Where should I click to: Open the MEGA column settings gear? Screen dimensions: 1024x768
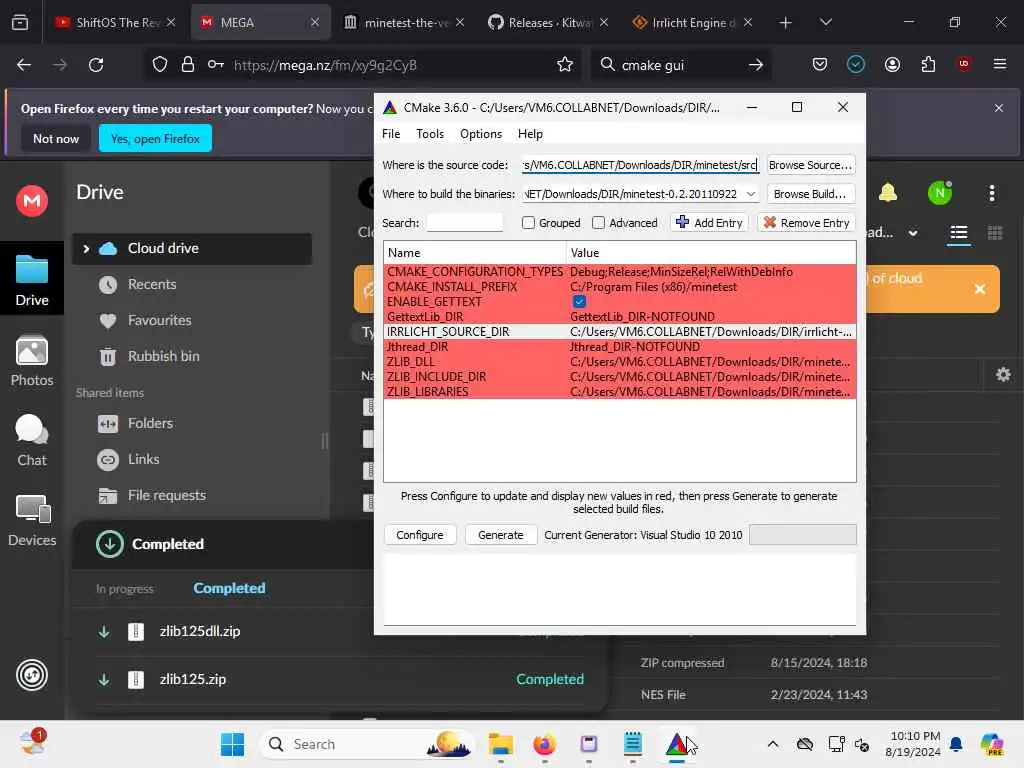click(x=1003, y=374)
